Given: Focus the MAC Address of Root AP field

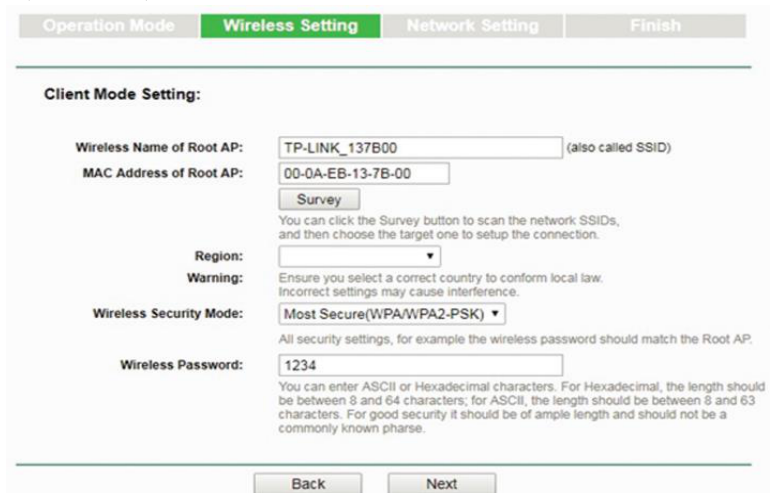Looking at the screenshot, I should pyautogui.click(x=364, y=174).
